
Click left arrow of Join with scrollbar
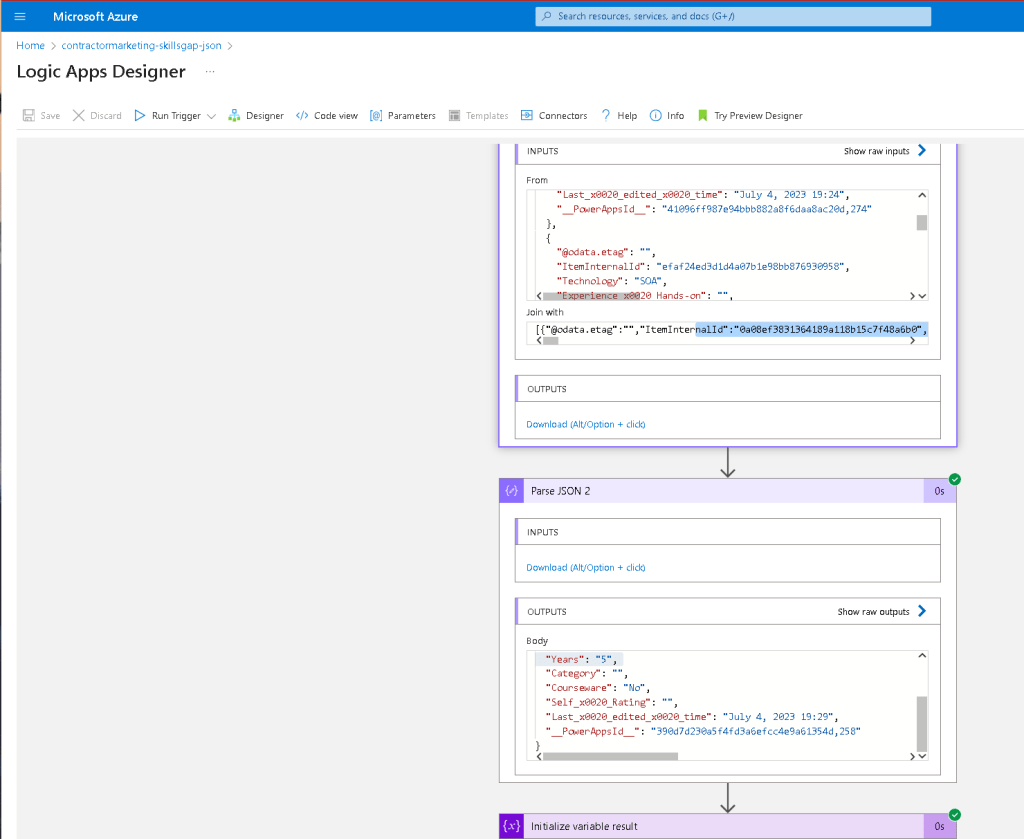(539, 341)
